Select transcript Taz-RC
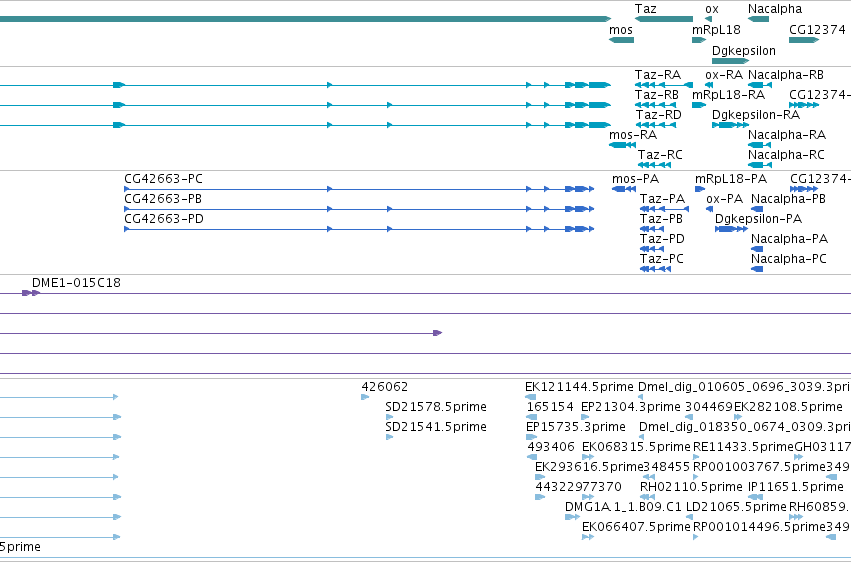This screenshot has width=851, height=562. [x=660, y=155]
